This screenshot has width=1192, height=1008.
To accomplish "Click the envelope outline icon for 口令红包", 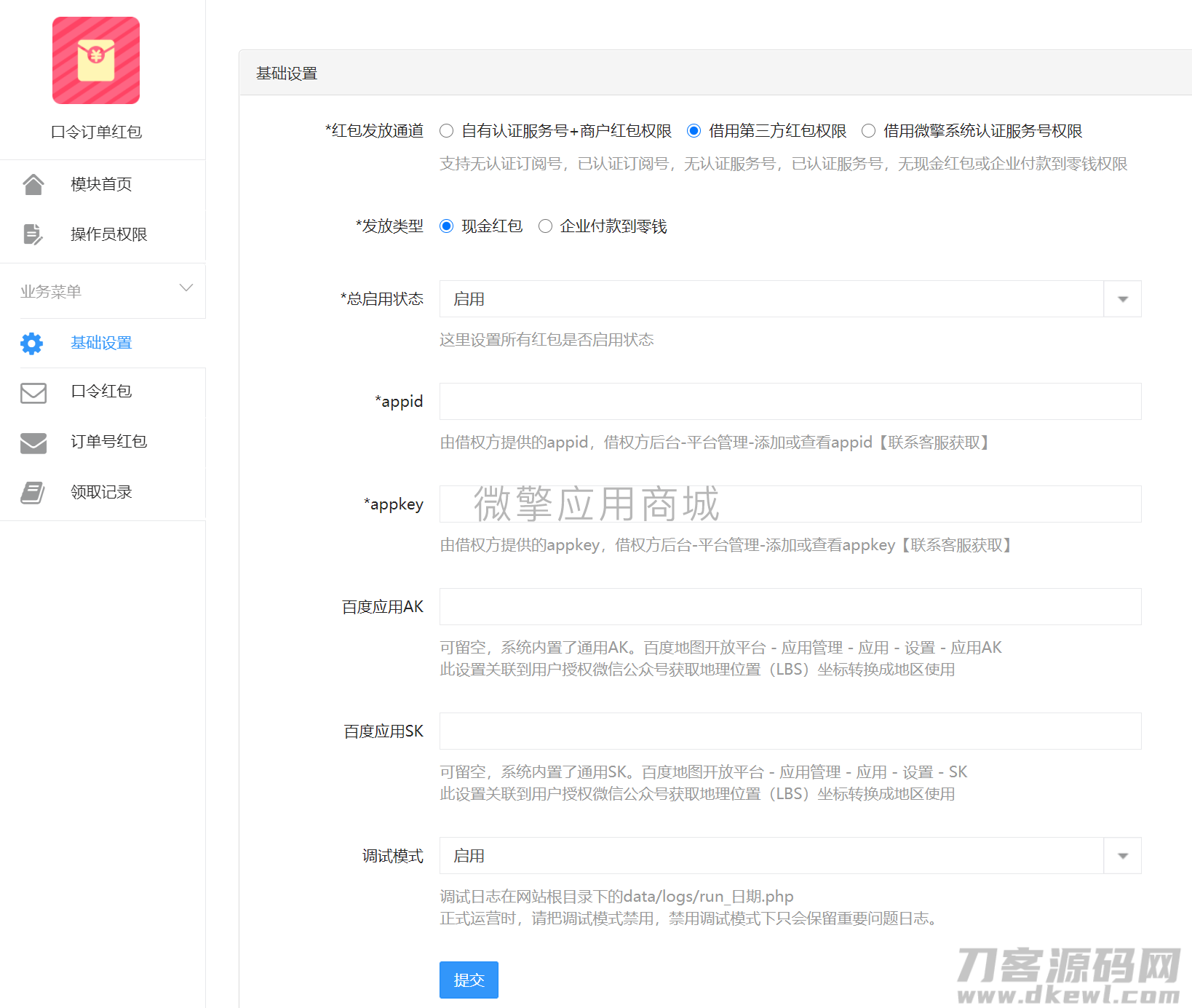I will [x=33, y=392].
